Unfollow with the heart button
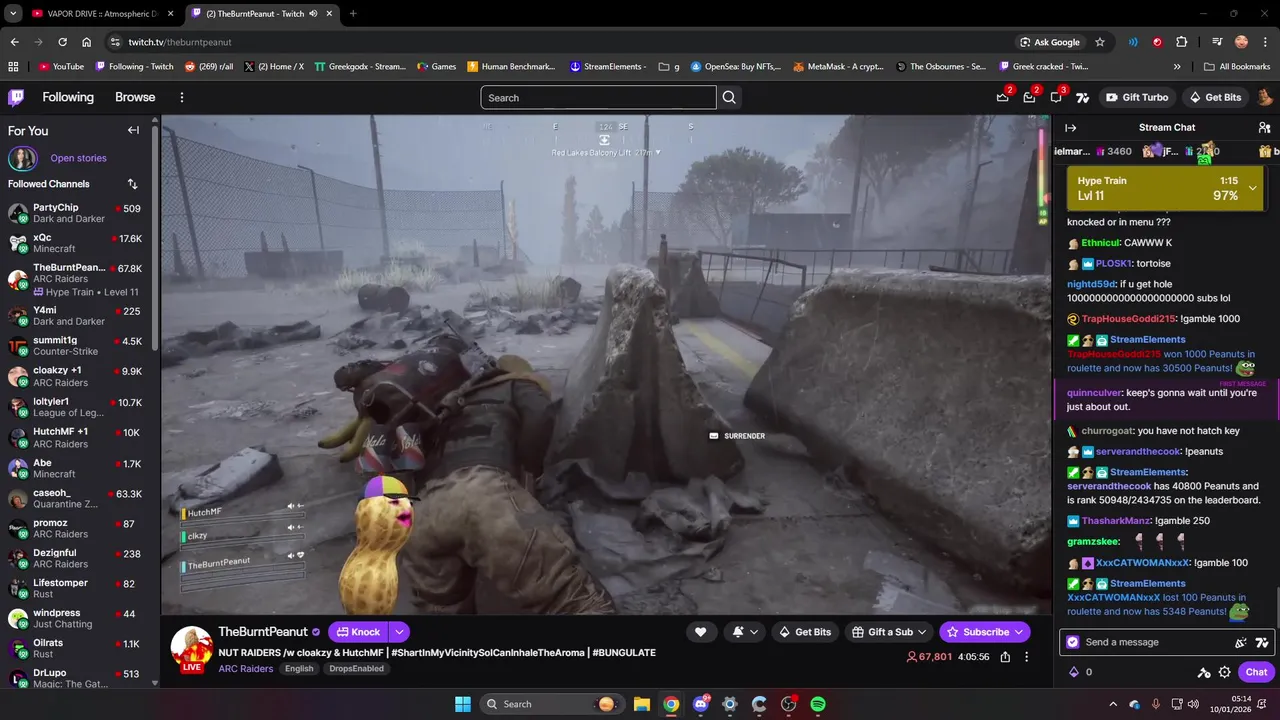 point(700,632)
